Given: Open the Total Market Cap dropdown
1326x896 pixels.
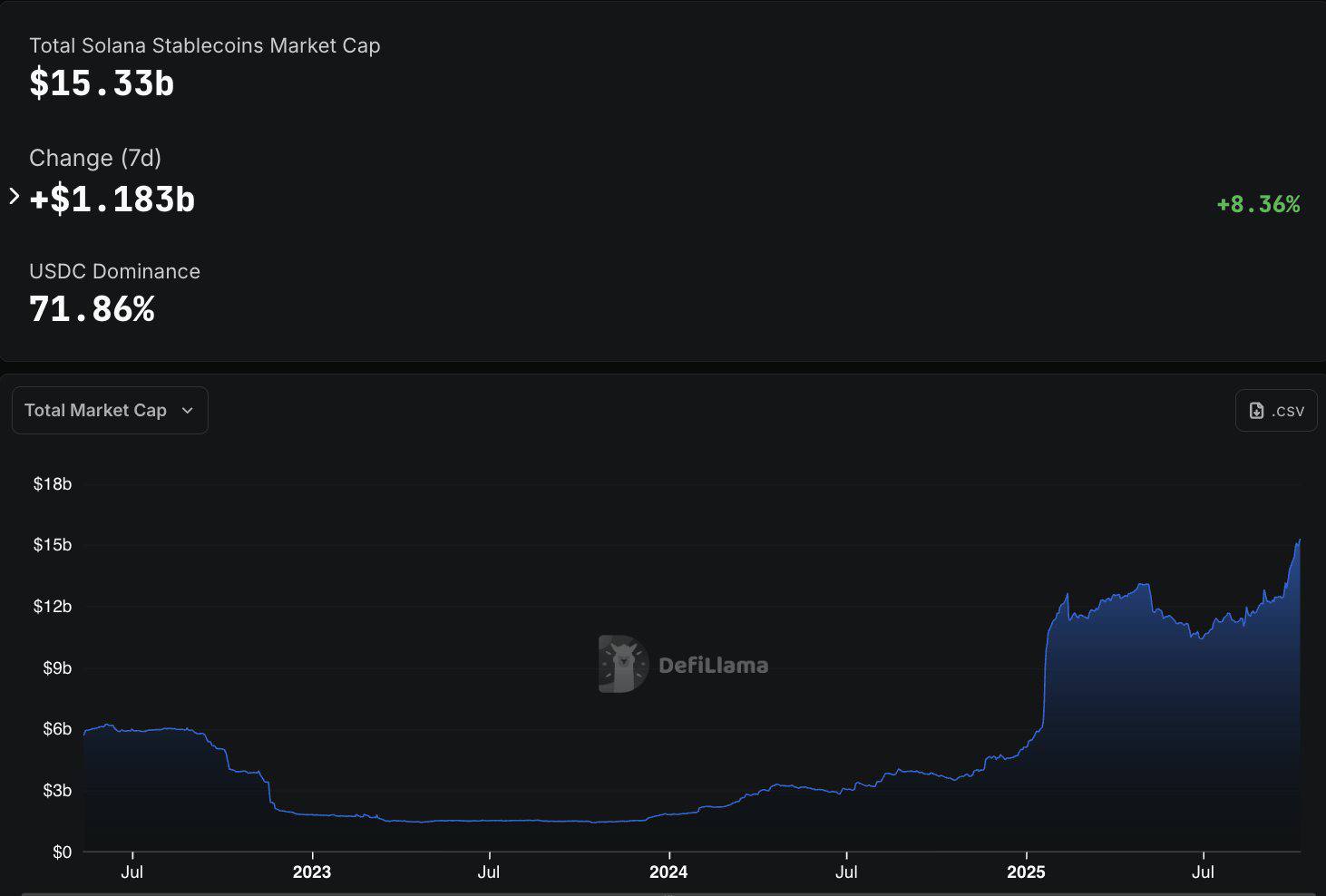Looking at the screenshot, I should click(x=109, y=410).
